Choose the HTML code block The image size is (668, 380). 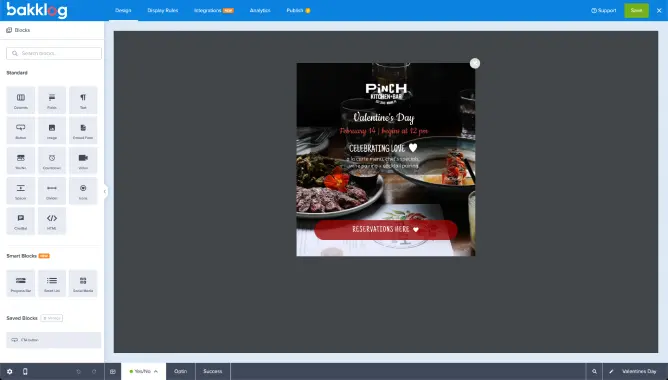click(52, 221)
